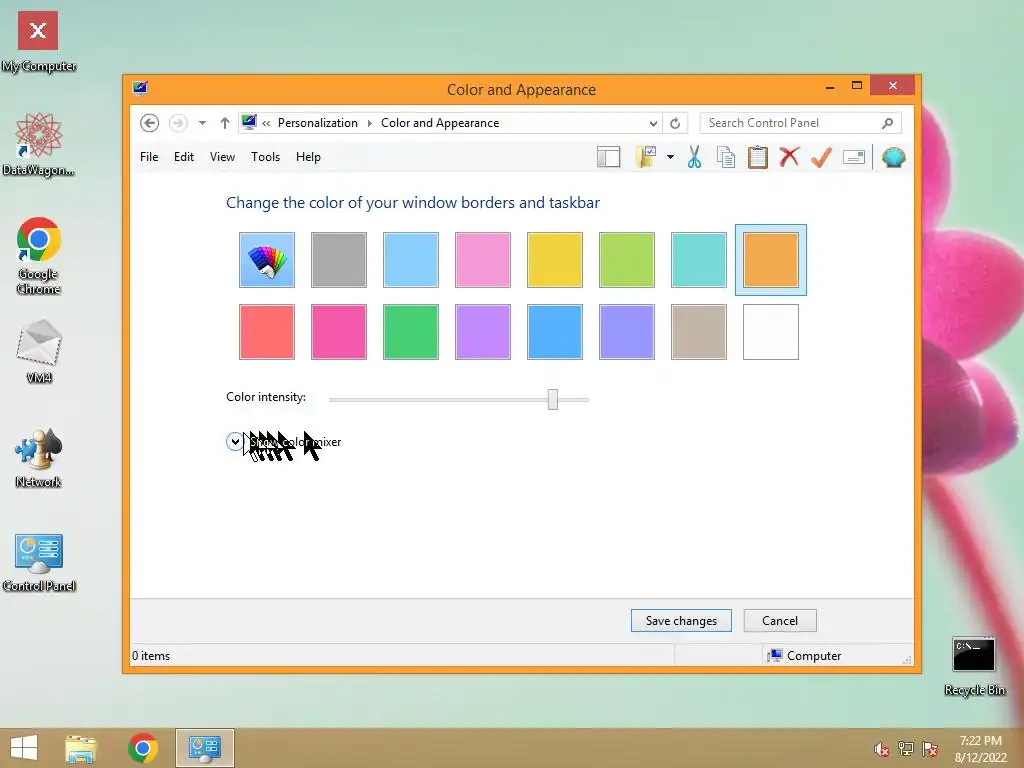Select the hot pink swatch in bottom row

tap(339, 332)
